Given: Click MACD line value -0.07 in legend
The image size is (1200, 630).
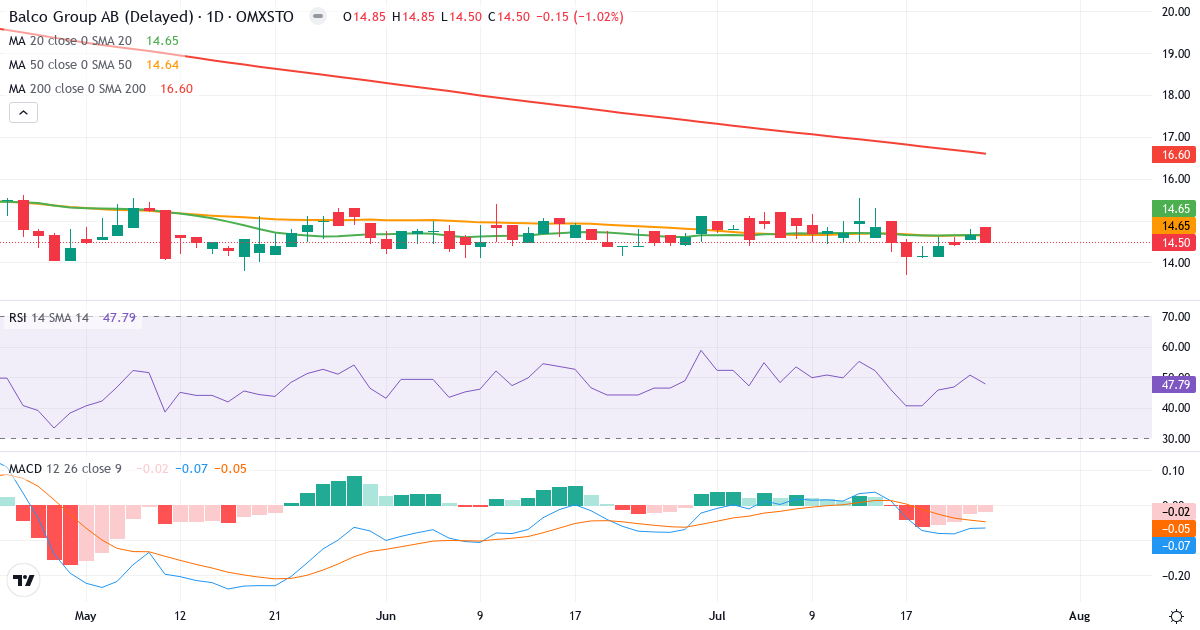Looking at the screenshot, I should 191,468.
